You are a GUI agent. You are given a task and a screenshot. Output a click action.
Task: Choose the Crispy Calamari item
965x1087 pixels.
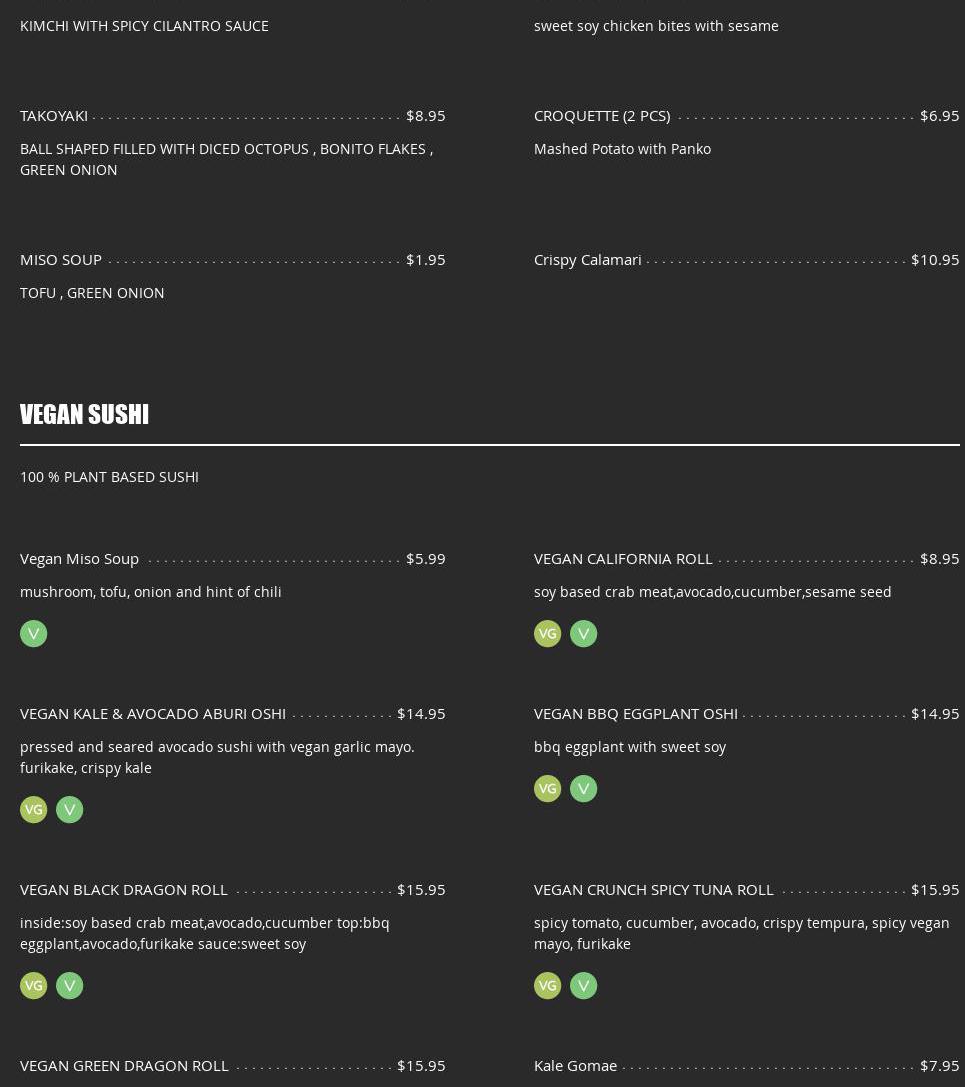click(x=588, y=259)
